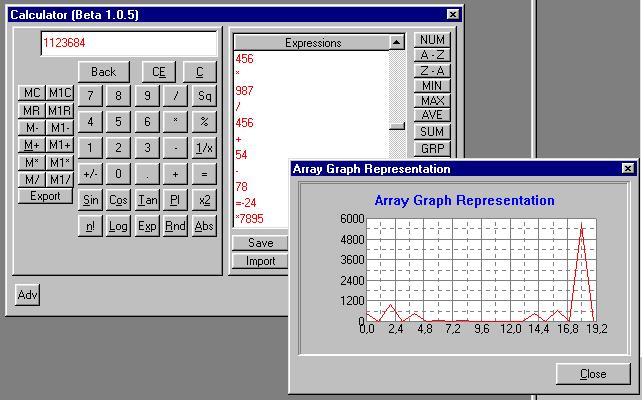This screenshot has height=400, width=642.
Task: Click the digit 1 button
Action: 90,148
